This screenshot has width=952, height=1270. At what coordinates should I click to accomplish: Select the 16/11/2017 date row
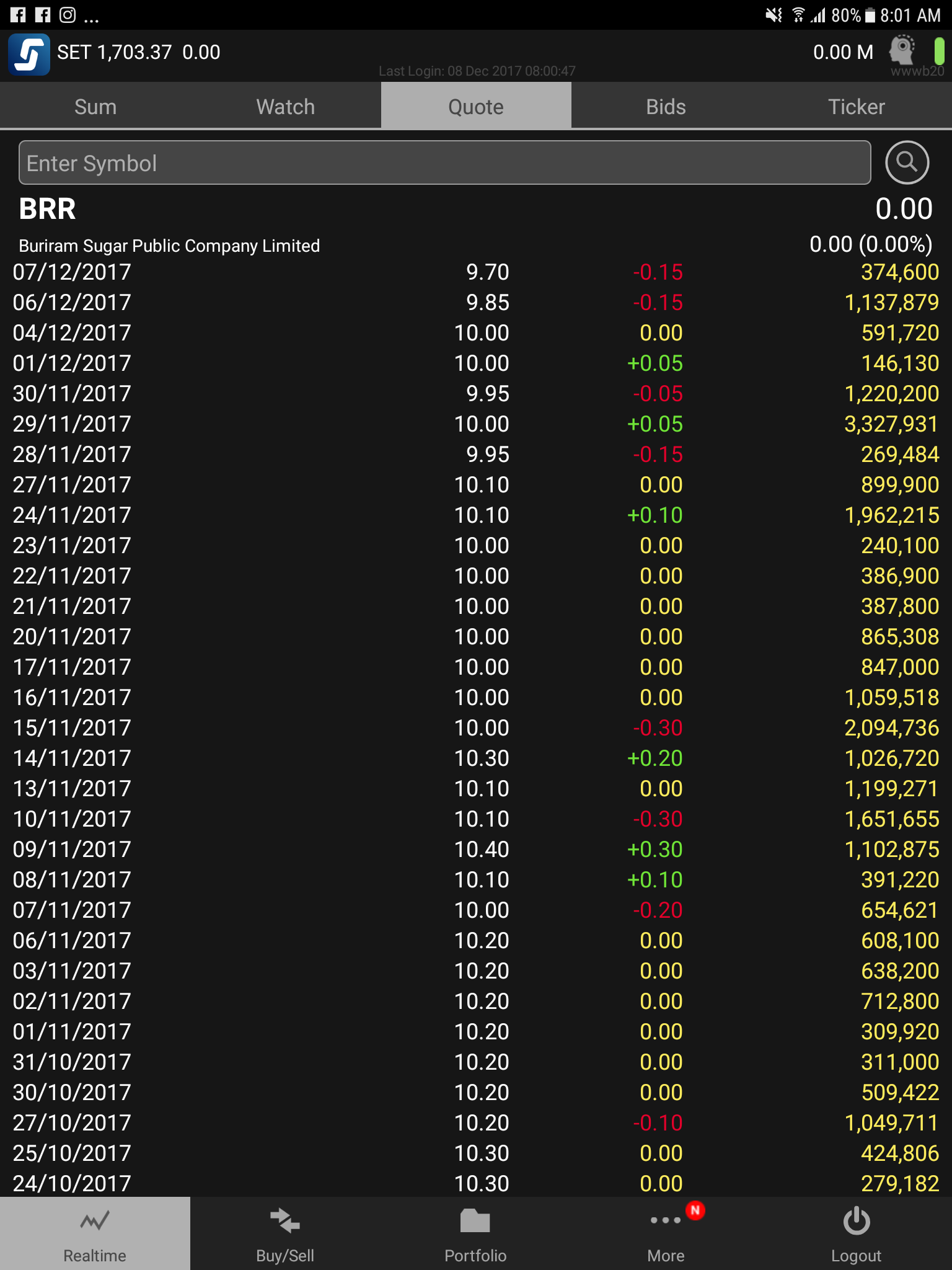(x=476, y=697)
